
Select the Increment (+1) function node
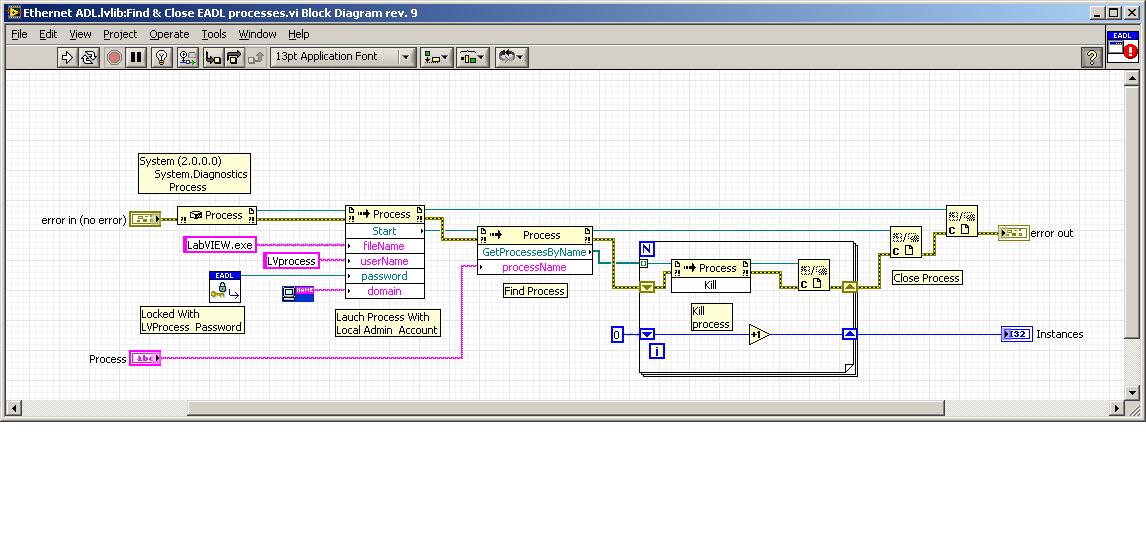758,335
